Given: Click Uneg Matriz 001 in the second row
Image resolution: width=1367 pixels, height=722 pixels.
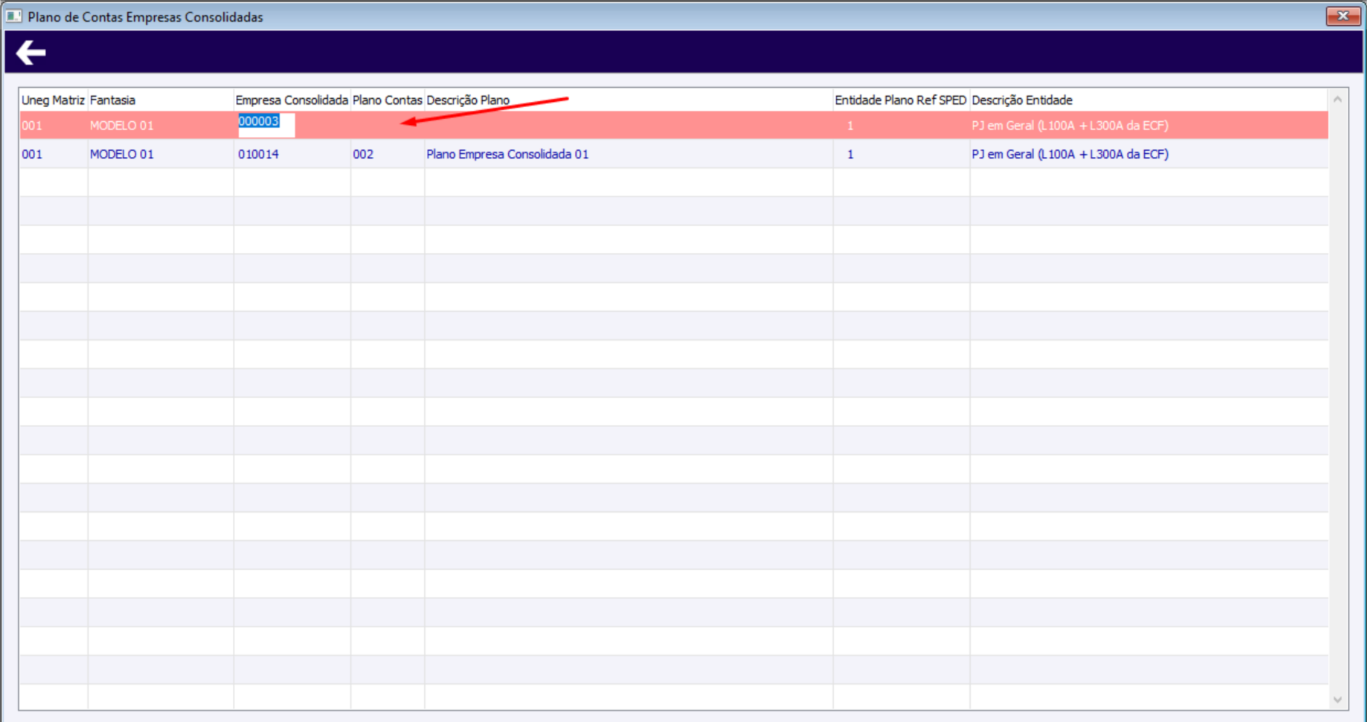Looking at the screenshot, I should [32, 155].
